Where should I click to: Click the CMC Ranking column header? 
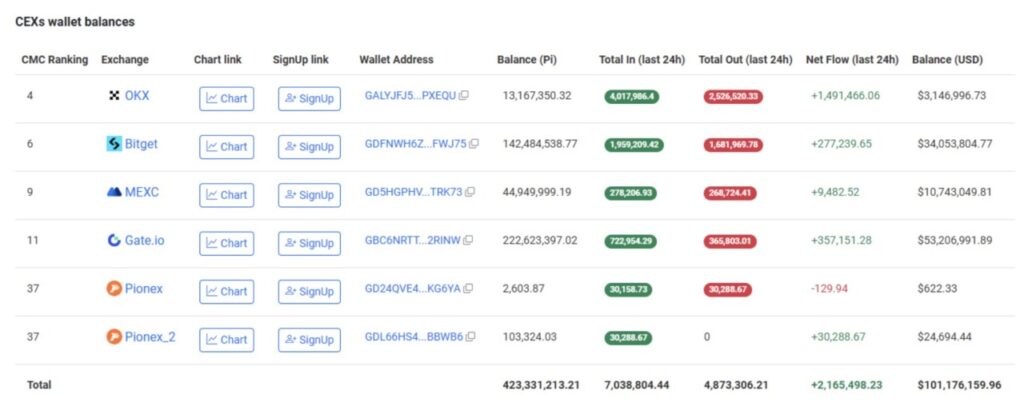tap(55, 60)
